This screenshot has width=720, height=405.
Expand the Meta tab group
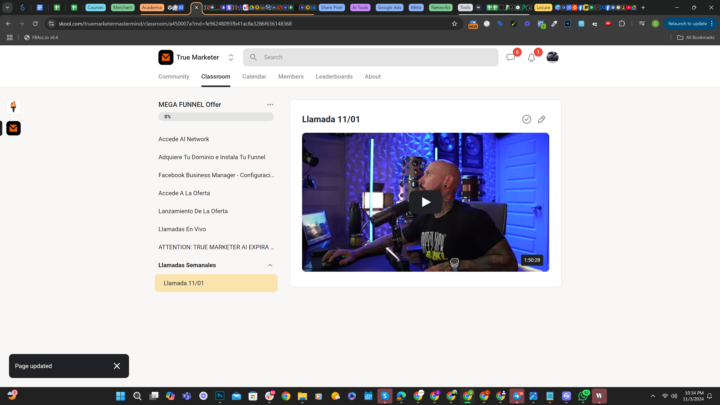coord(416,7)
